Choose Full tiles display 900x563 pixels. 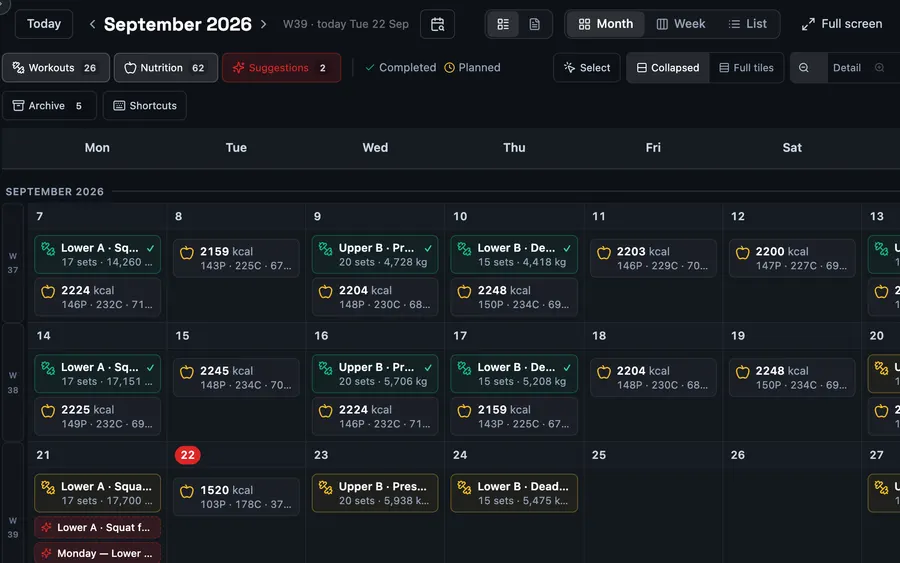[746, 68]
